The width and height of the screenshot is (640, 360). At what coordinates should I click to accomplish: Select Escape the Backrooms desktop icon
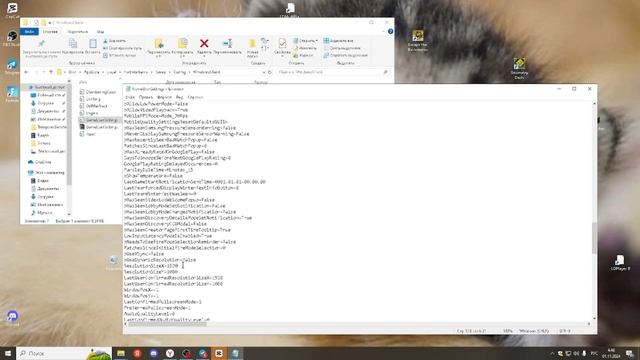(x=418, y=40)
